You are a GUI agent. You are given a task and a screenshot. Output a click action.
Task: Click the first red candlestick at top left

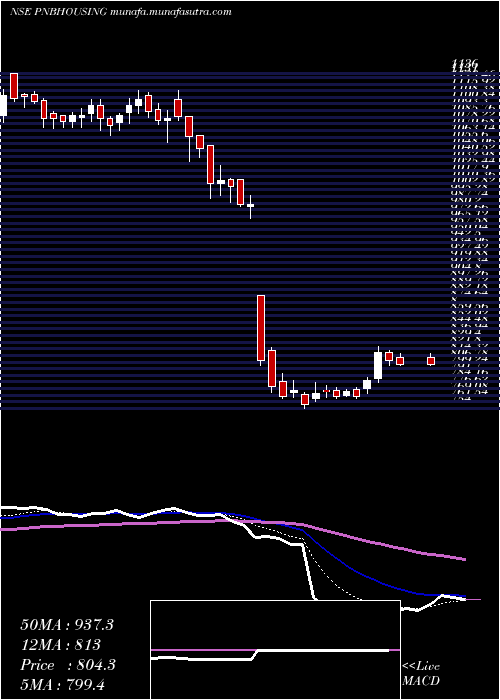pyautogui.click(x=14, y=86)
